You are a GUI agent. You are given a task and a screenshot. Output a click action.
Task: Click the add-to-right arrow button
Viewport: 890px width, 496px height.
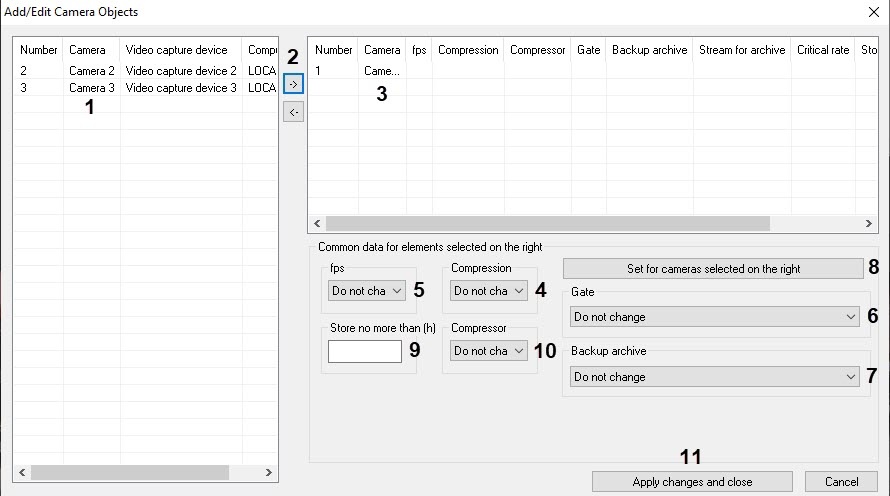point(293,85)
